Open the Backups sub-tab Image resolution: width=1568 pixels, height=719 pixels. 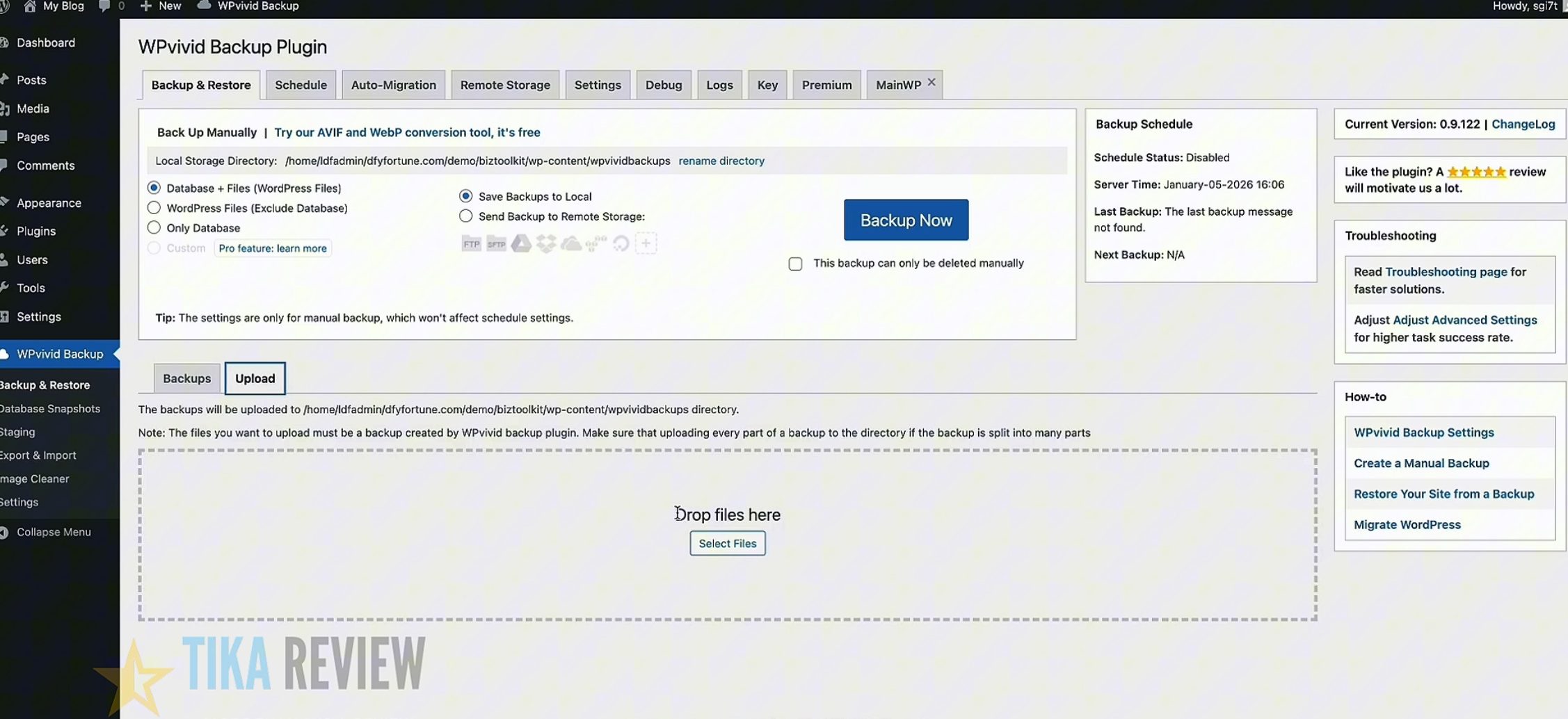click(x=186, y=378)
